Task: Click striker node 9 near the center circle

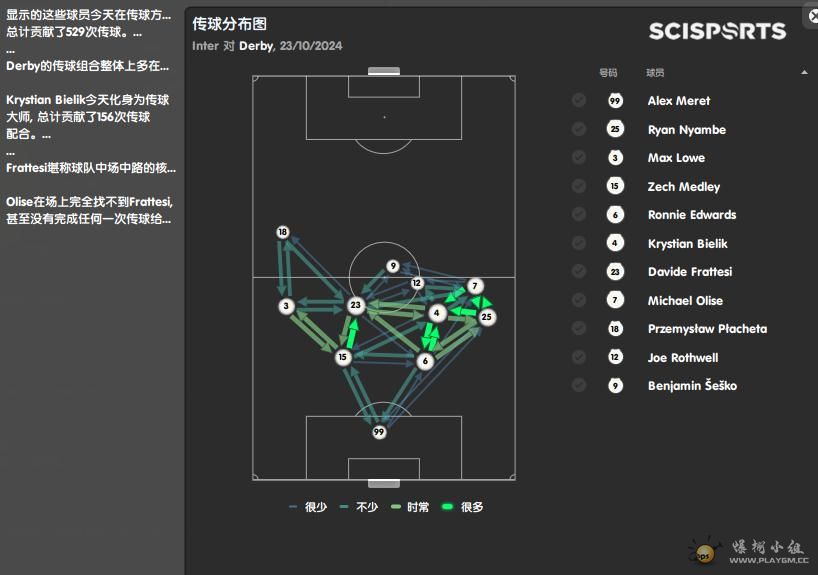Action: (393, 266)
